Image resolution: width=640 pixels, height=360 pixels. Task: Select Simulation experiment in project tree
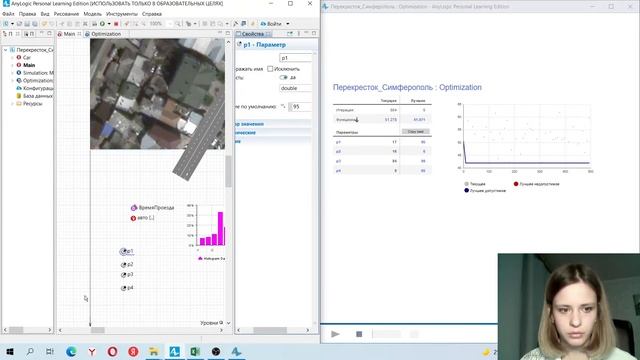[x=35, y=73]
